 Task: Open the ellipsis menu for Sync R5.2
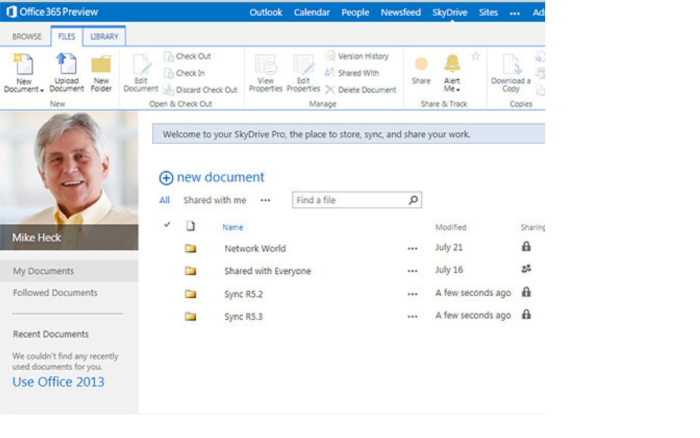click(x=412, y=294)
